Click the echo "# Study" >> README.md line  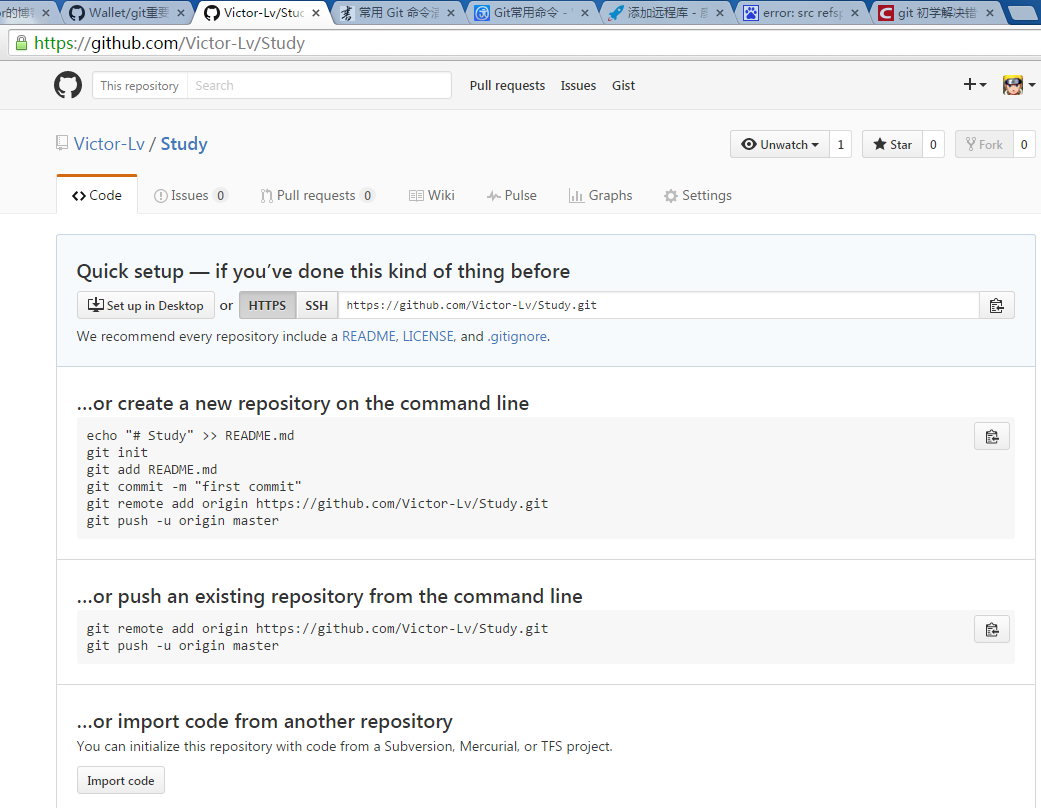point(190,436)
